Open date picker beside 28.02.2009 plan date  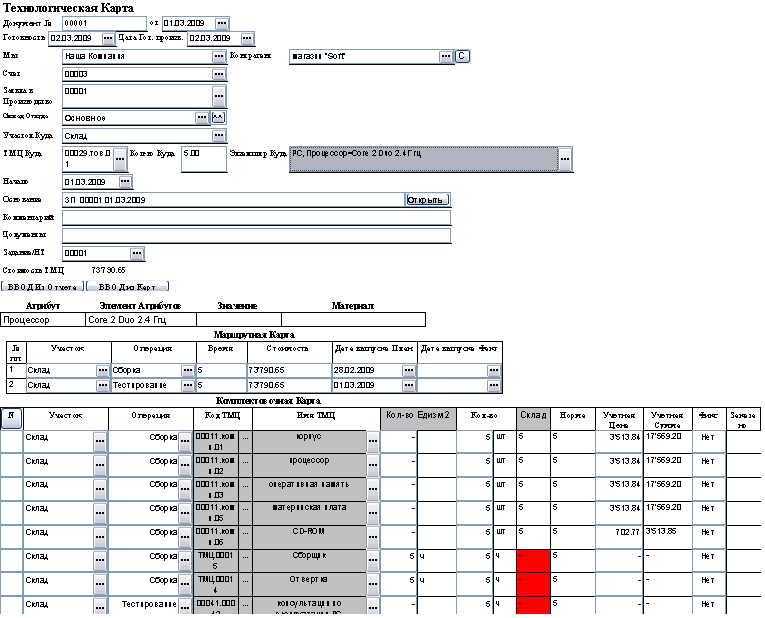click(408, 371)
